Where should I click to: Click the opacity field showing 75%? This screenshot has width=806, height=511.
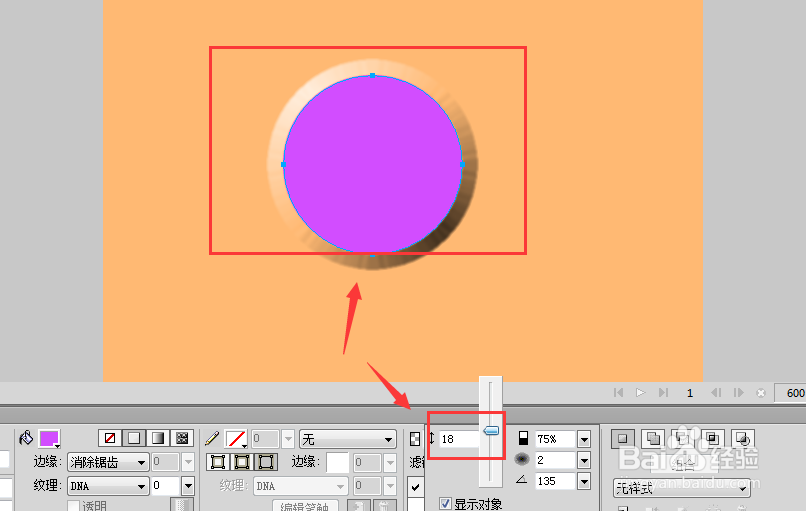555,439
